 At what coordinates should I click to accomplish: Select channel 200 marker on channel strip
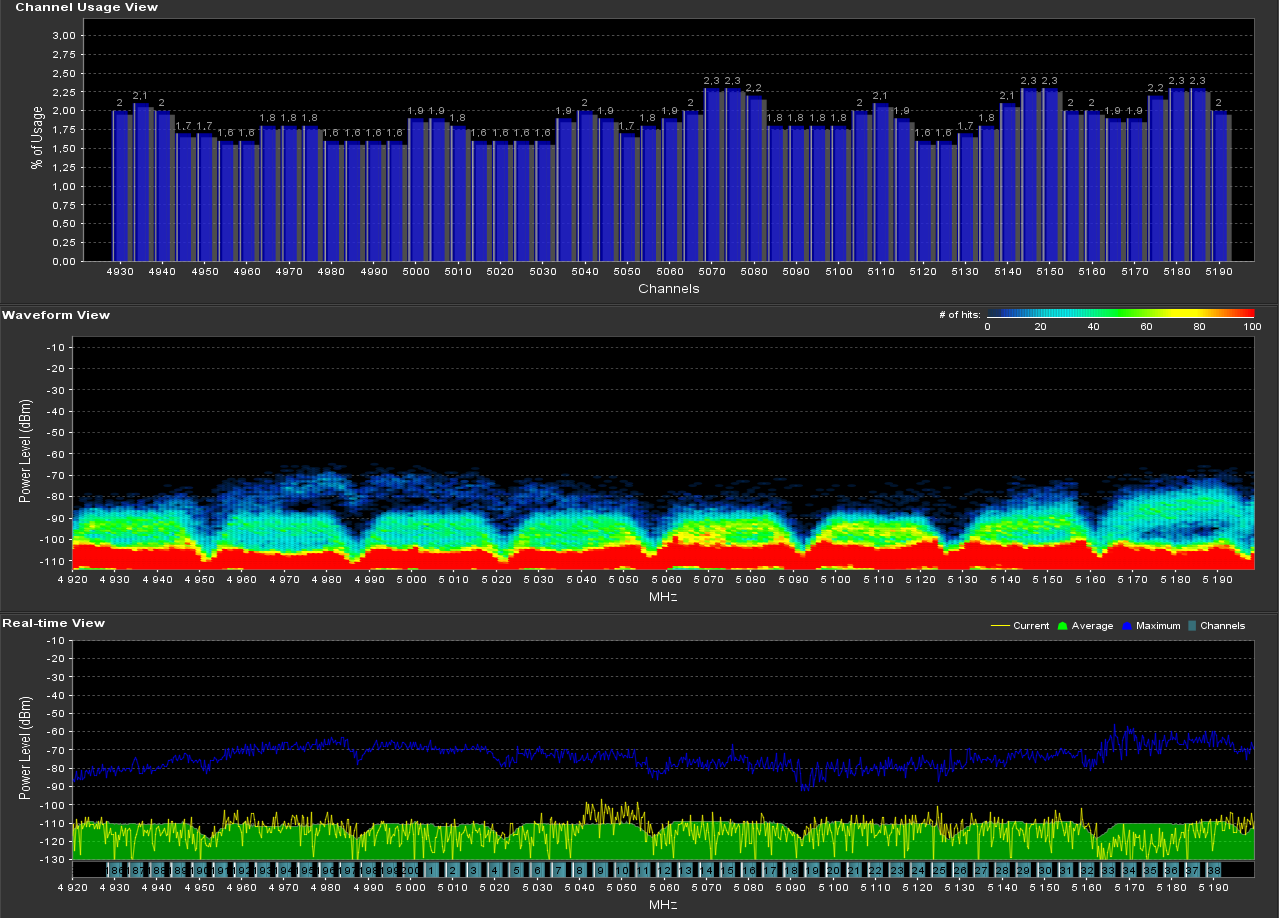(x=409, y=870)
